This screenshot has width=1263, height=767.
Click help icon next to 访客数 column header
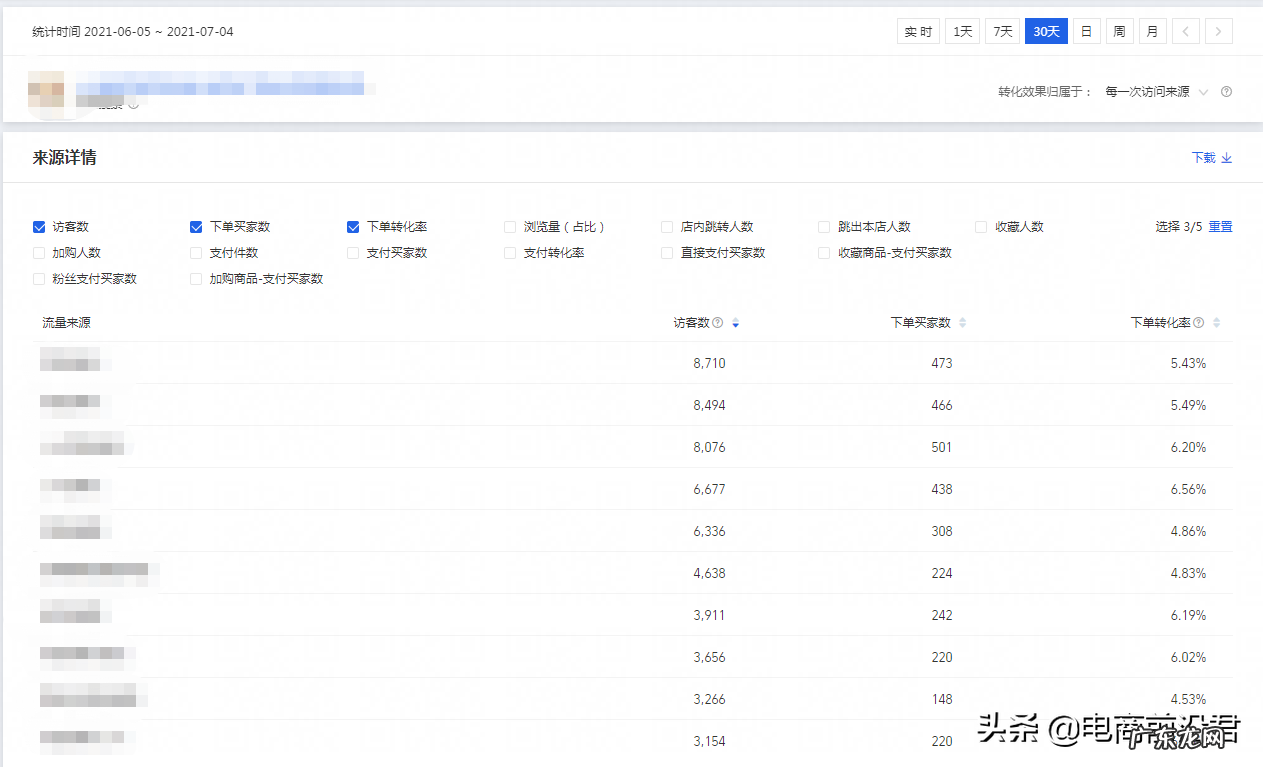[717, 323]
